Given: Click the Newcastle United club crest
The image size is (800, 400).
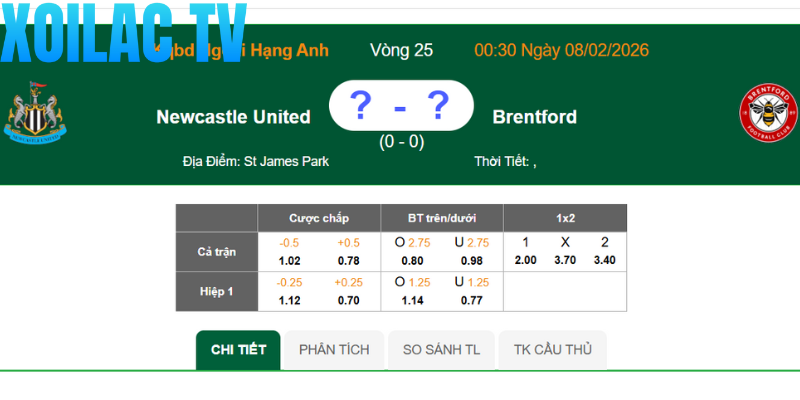Looking at the screenshot, I should 36,117.
